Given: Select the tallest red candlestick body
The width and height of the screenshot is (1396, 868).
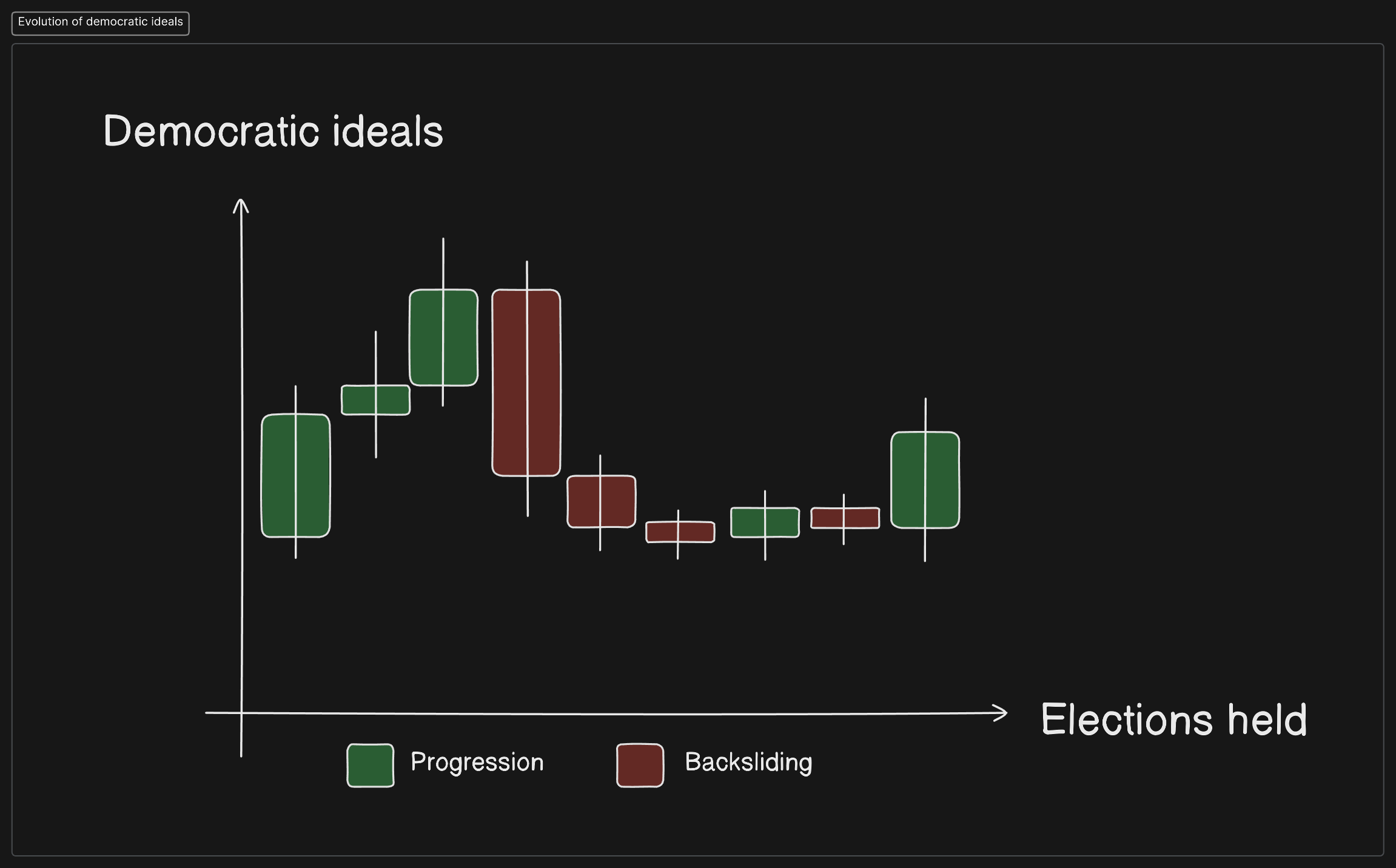Looking at the screenshot, I should click(511, 382).
